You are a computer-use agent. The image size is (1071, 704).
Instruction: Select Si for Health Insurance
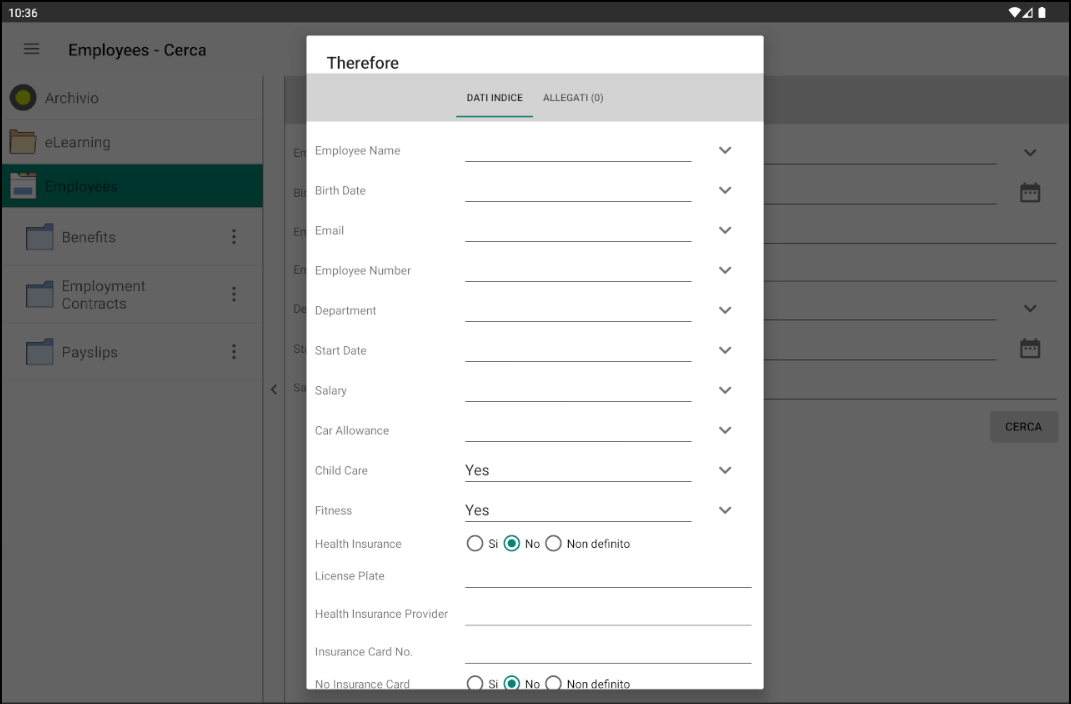[x=475, y=543]
